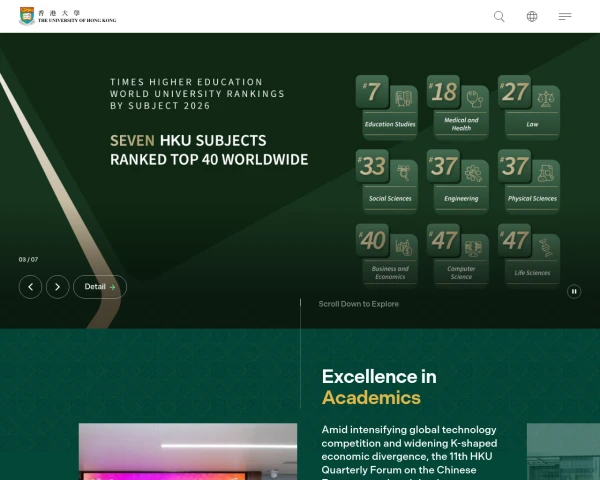Pause the hero carousel
The height and width of the screenshot is (480, 600).
(574, 292)
